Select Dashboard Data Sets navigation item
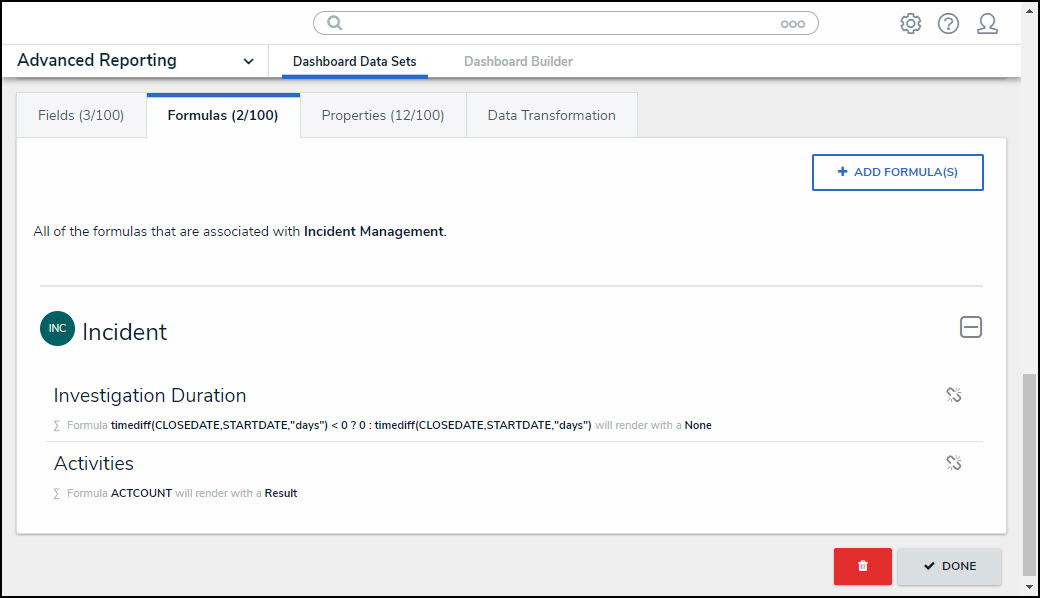Viewport: 1040px width, 598px height. pyautogui.click(x=354, y=61)
